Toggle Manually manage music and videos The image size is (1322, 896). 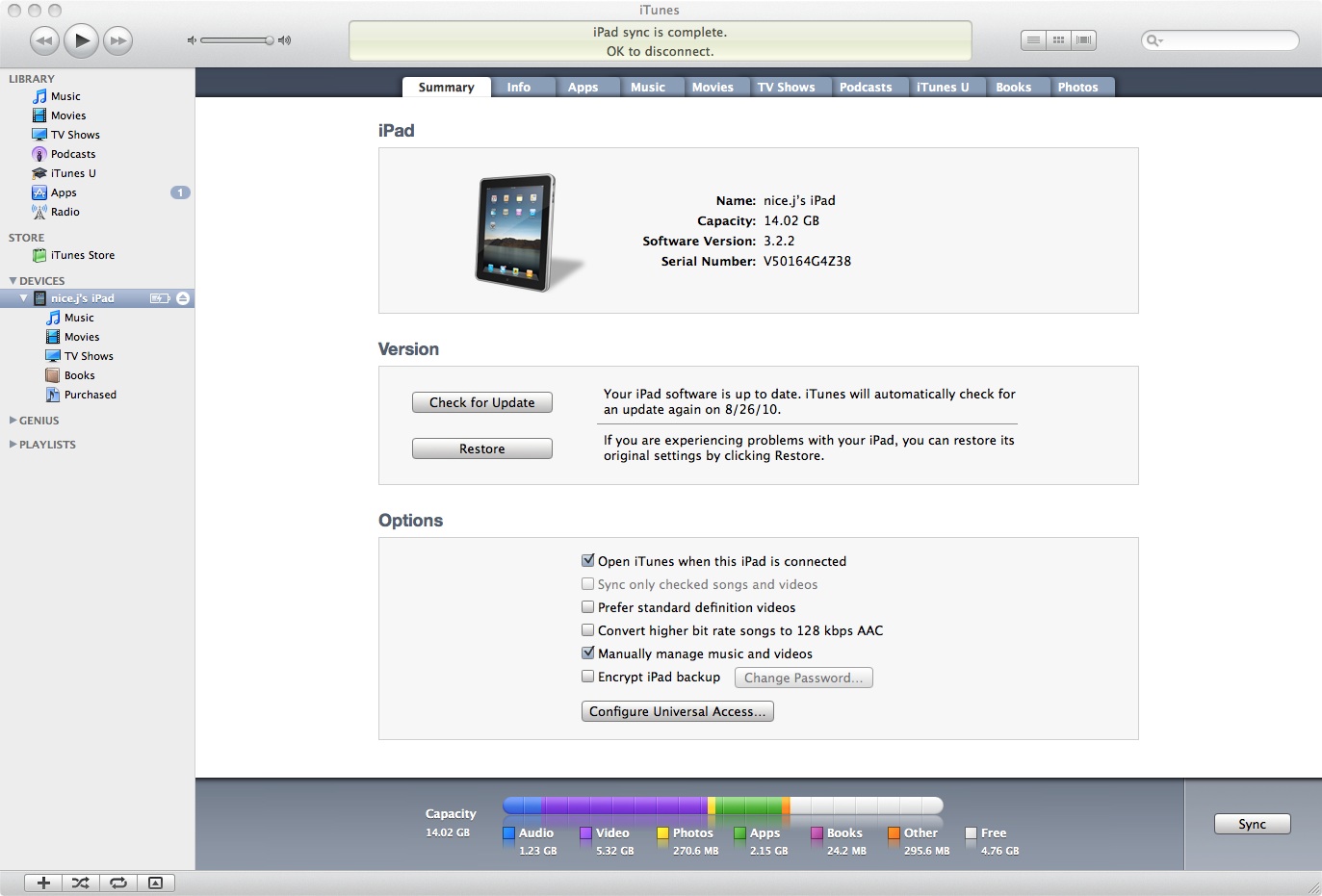coord(588,653)
